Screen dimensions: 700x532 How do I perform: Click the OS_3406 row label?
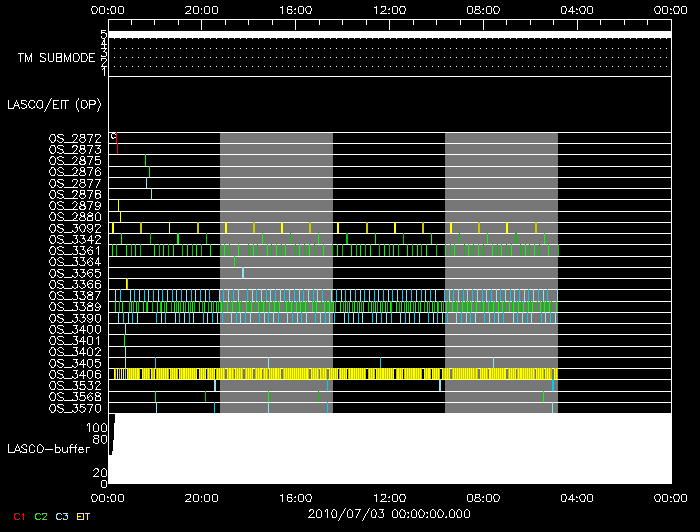coord(75,374)
